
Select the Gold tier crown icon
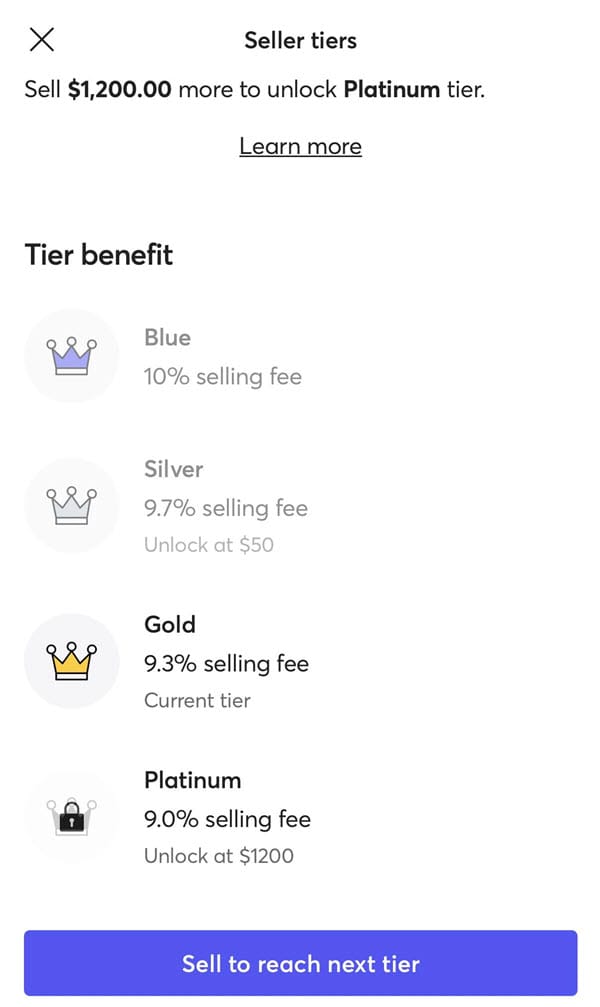click(71, 661)
